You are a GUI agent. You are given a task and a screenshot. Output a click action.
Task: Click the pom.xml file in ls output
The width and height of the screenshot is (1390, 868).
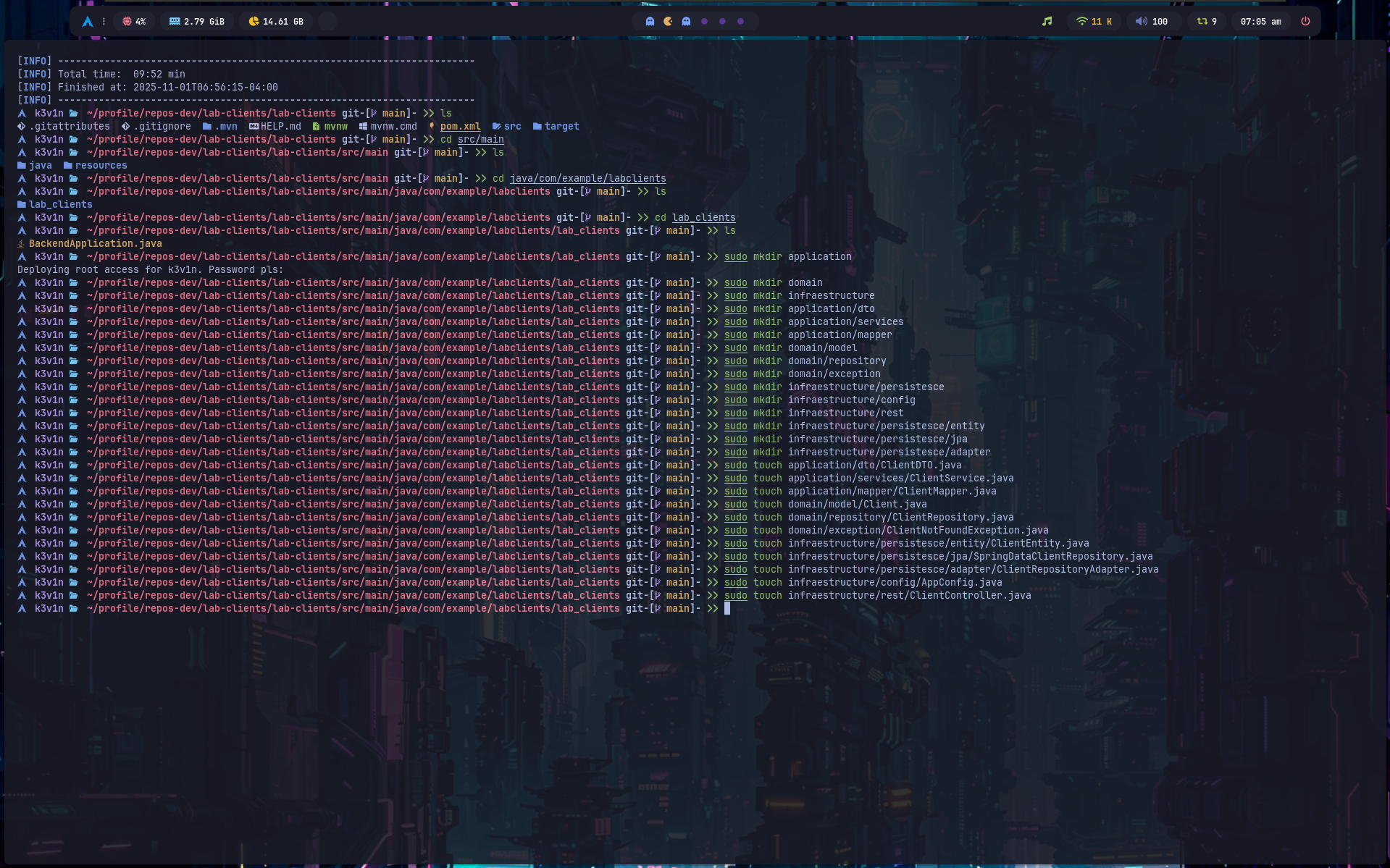click(460, 127)
